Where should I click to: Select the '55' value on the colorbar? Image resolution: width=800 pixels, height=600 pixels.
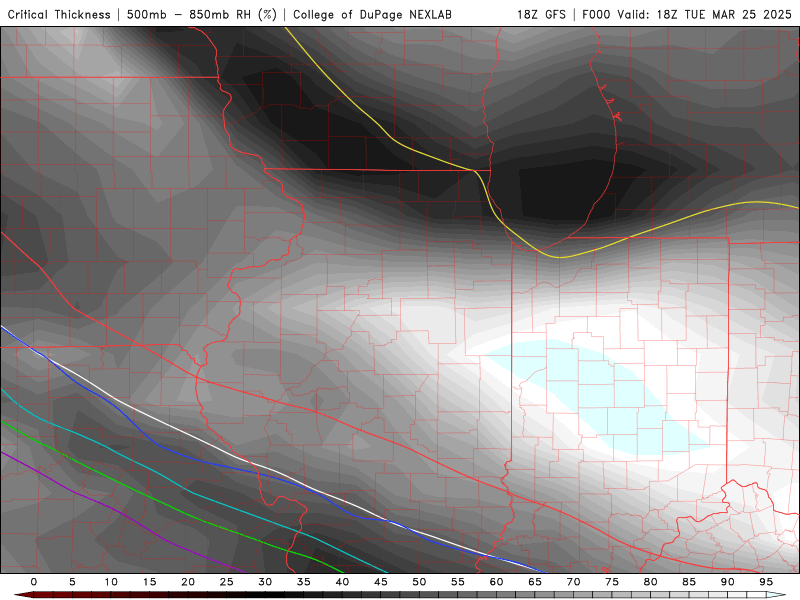click(458, 582)
